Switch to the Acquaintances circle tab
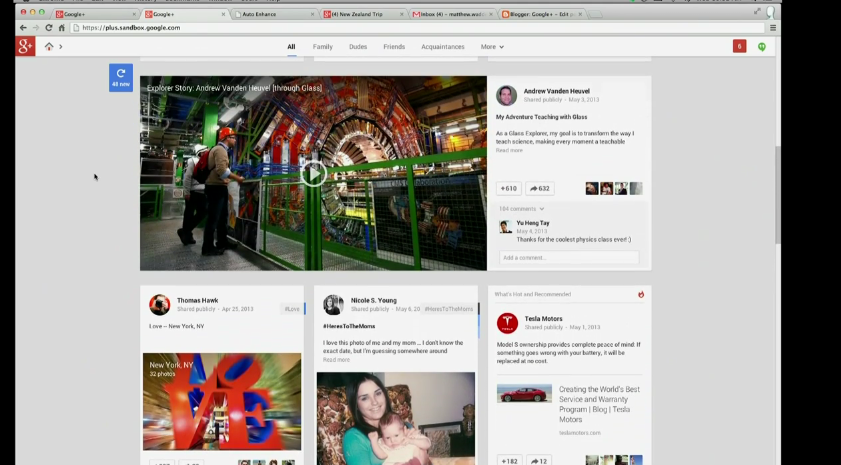 [442, 47]
